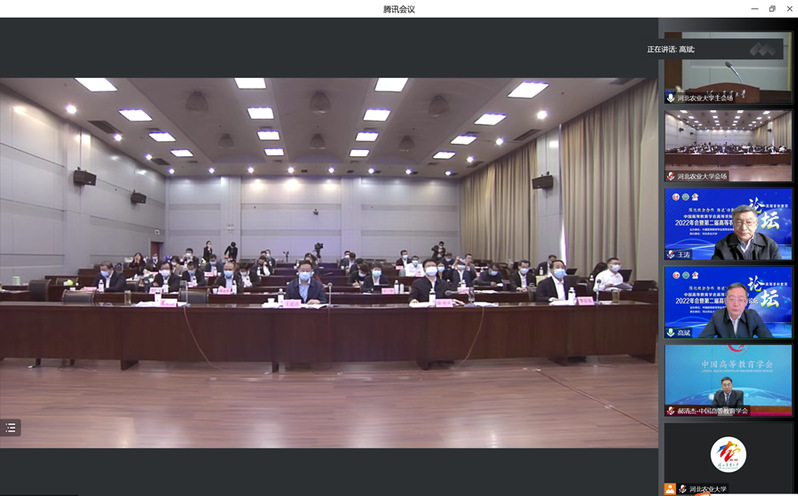
Task: Click the list icon at video bottom-left
Action: (x=11, y=427)
